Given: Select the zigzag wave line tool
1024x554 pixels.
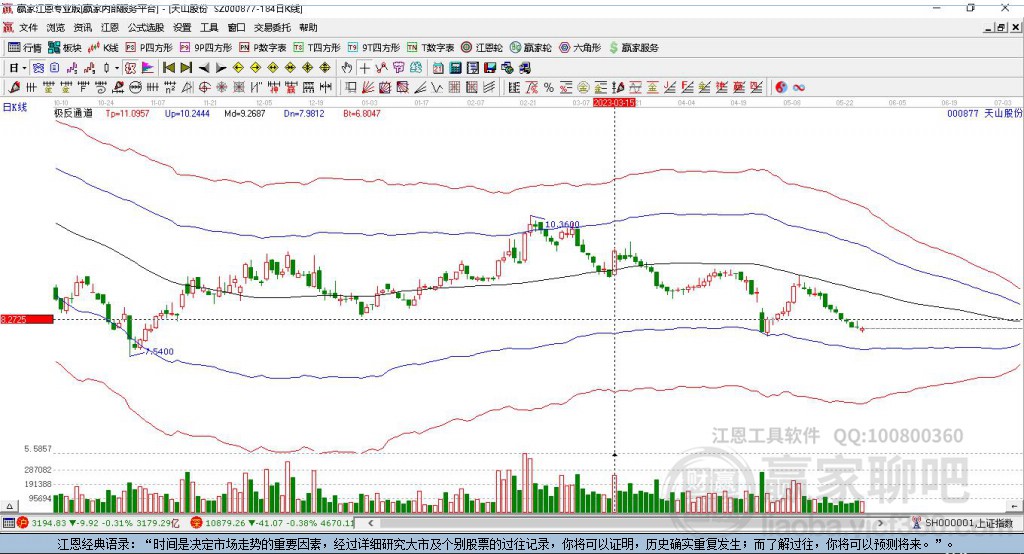Looking at the screenshot, I should coord(437,87).
